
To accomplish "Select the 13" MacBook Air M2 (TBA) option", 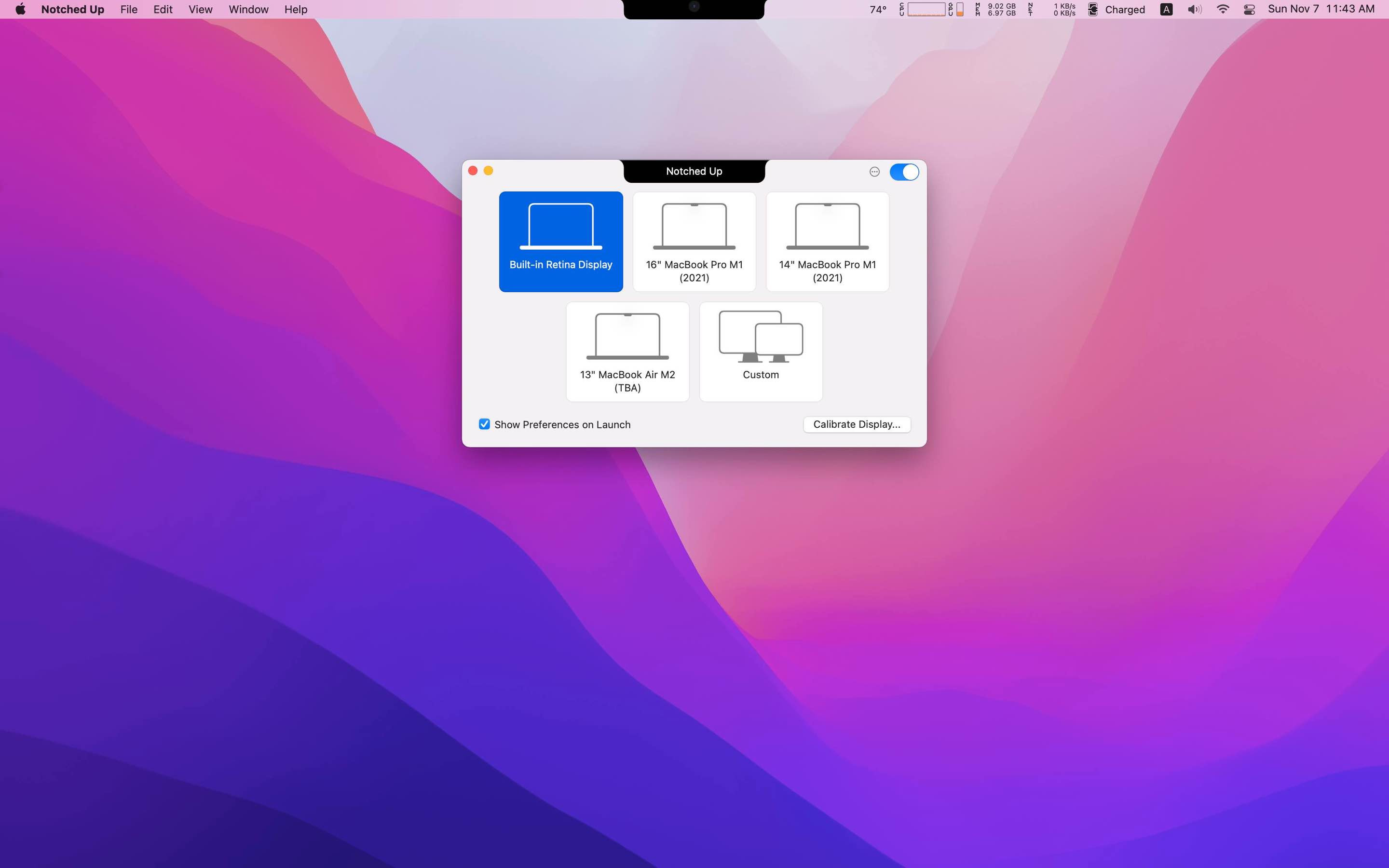I will (627, 352).
